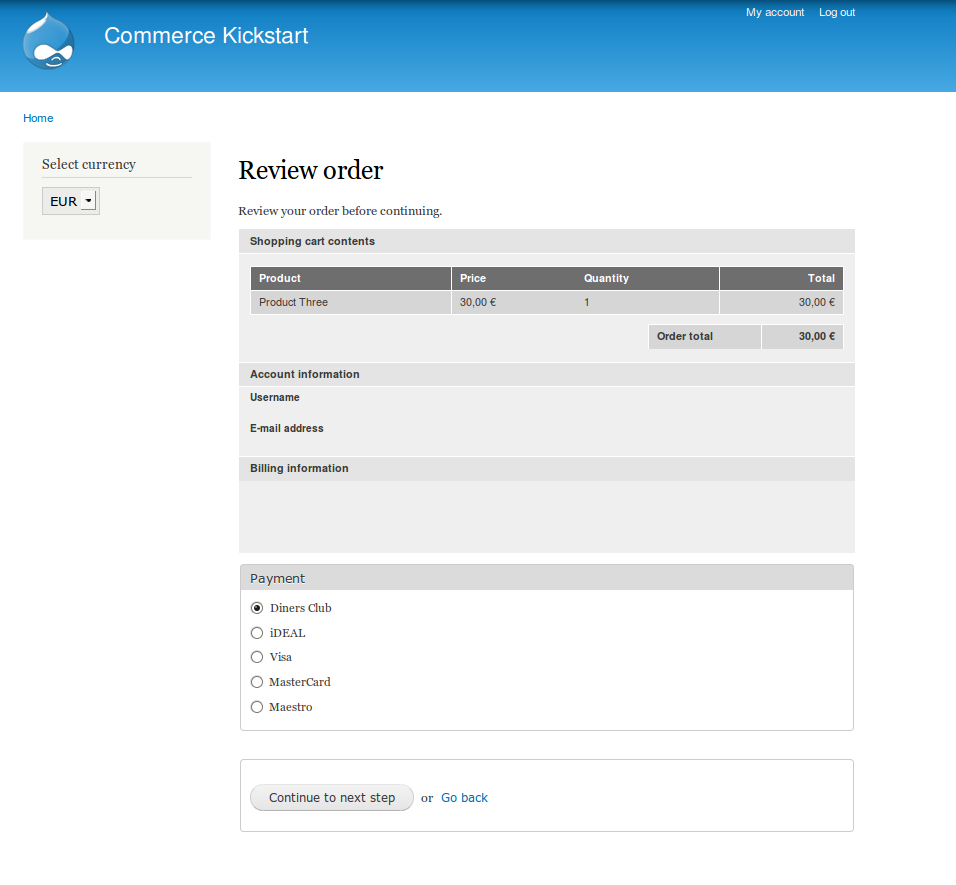Click the E-mail address label
The image size is (956, 885).
tap(287, 428)
